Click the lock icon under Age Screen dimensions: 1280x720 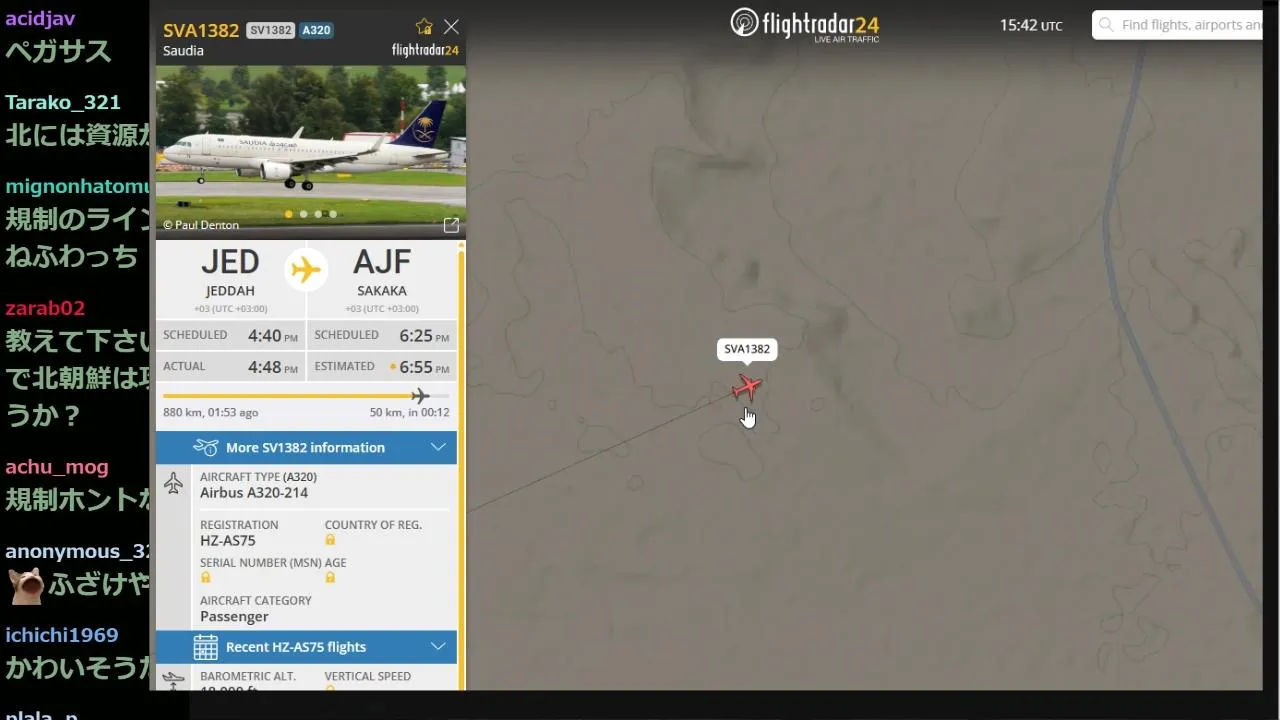click(330, 578)
